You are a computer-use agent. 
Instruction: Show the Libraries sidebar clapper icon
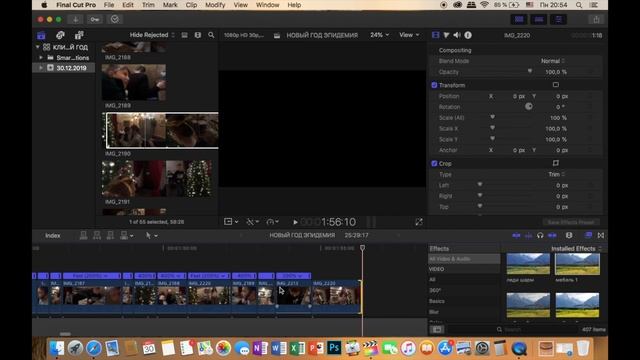coord(41,35)
